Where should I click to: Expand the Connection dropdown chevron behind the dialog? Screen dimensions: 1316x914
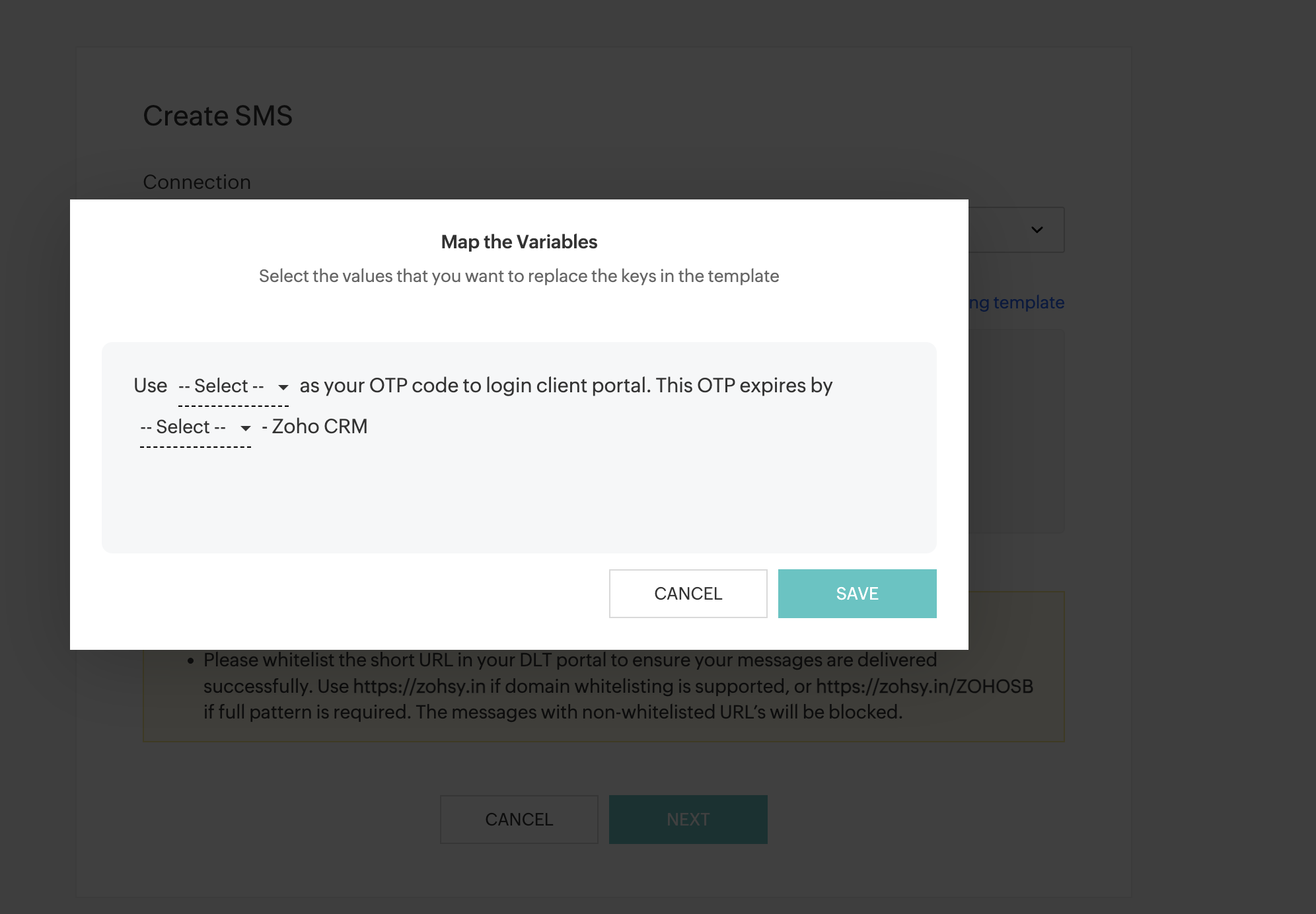[1037, 230]
